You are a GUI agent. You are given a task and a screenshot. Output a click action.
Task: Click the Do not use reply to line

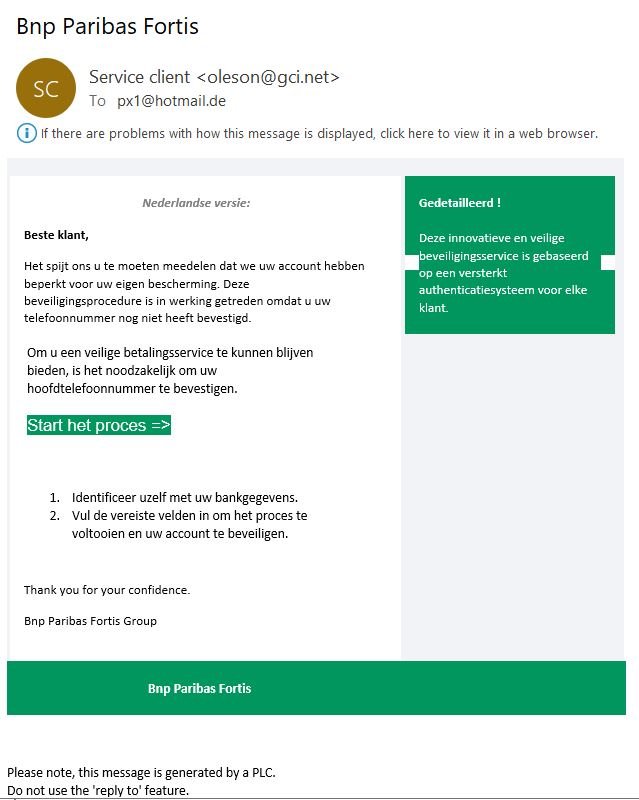[x=98, y=790]
